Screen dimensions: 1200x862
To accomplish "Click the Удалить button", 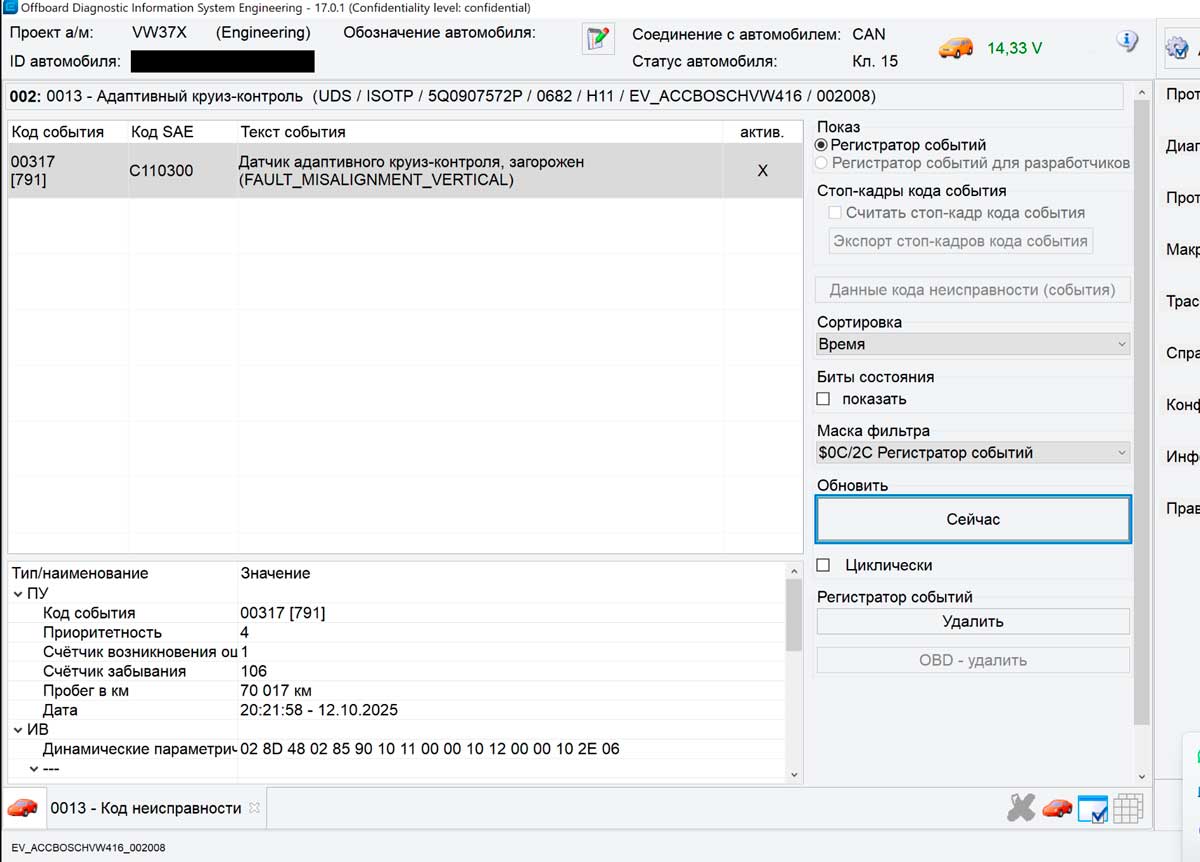I will click(972, 621).
